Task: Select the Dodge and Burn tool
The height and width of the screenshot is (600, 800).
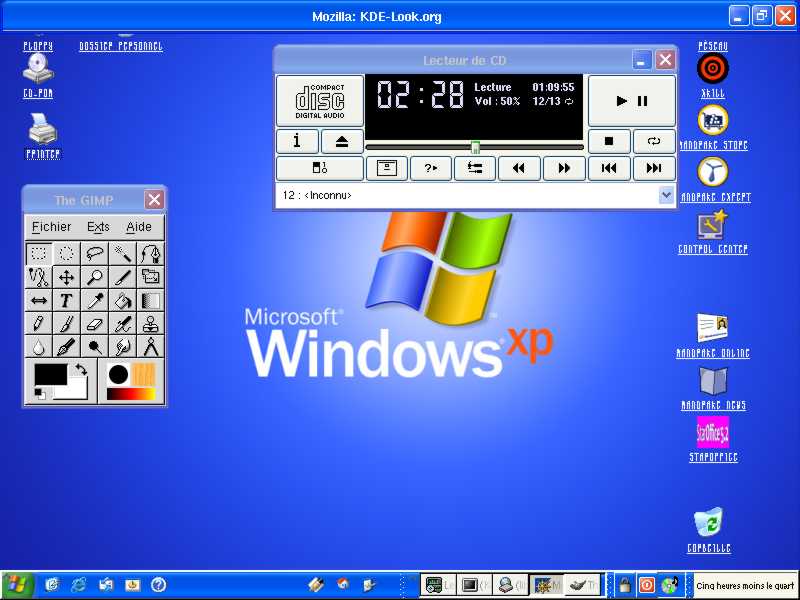Action: [x=94, y=347]
